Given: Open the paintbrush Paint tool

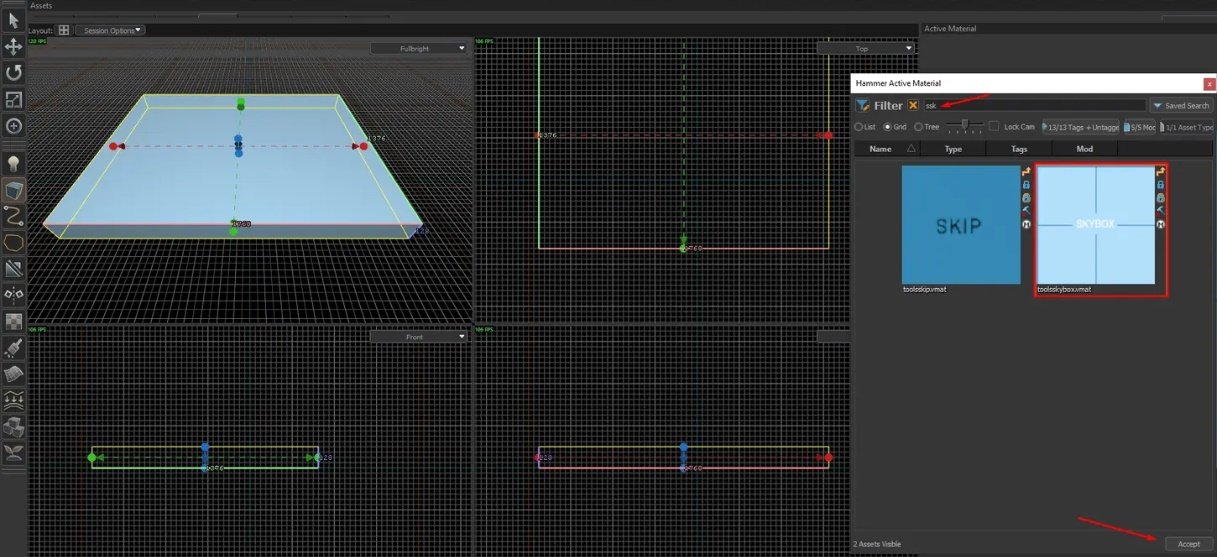Looking at the screenshot, I should (14, 348).
